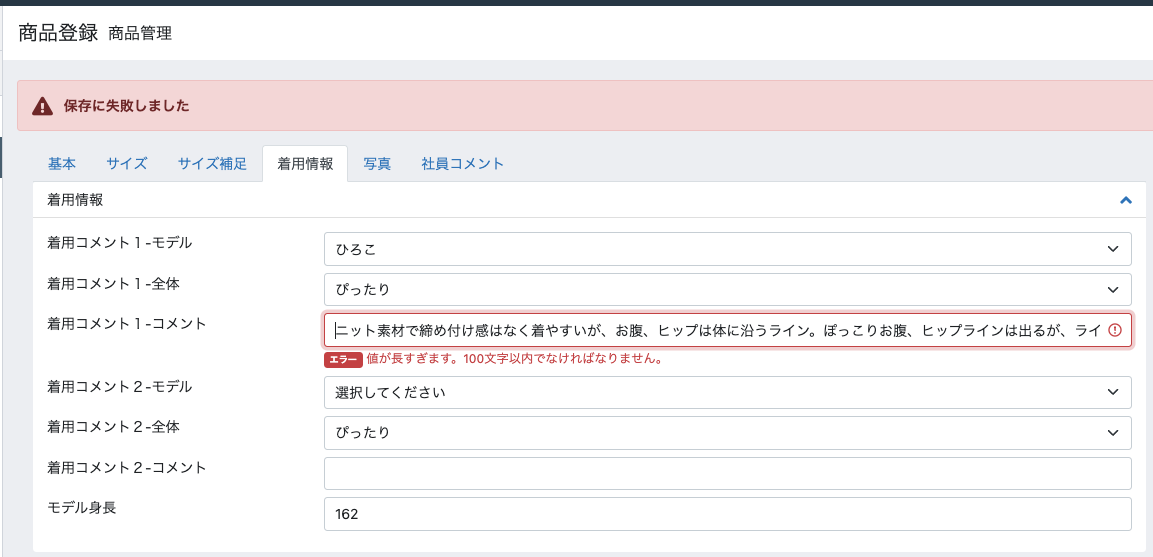Click into the 着用コメント1-コメント text field
This screenshot has height=557, width=1153.
point(715,330)
